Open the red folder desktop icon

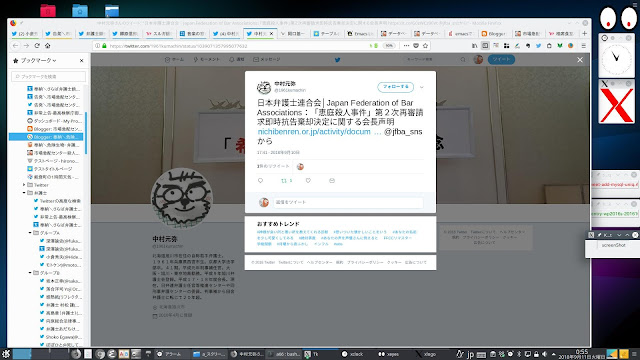[48, 10]
